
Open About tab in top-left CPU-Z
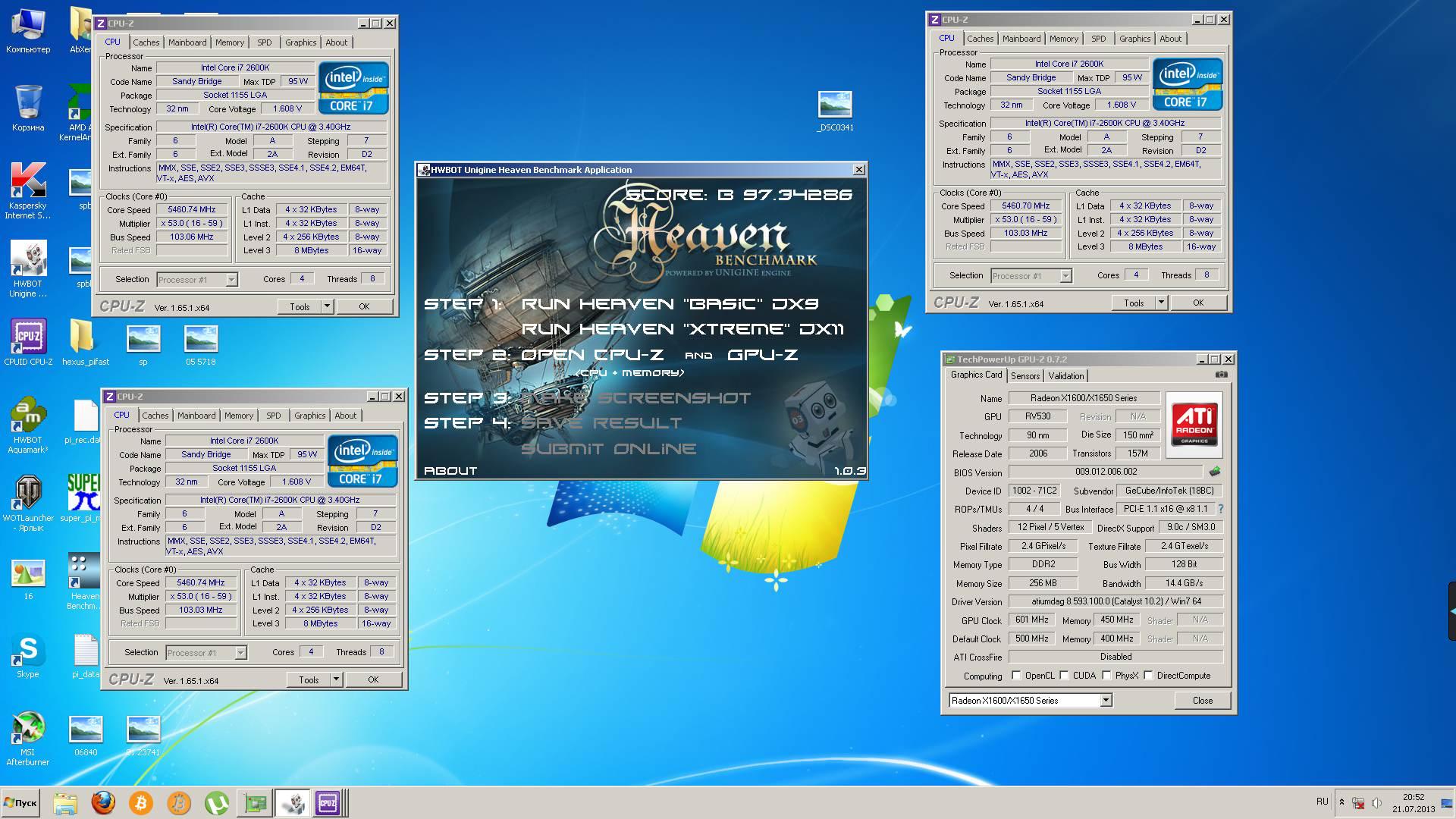tap(337, 43)
